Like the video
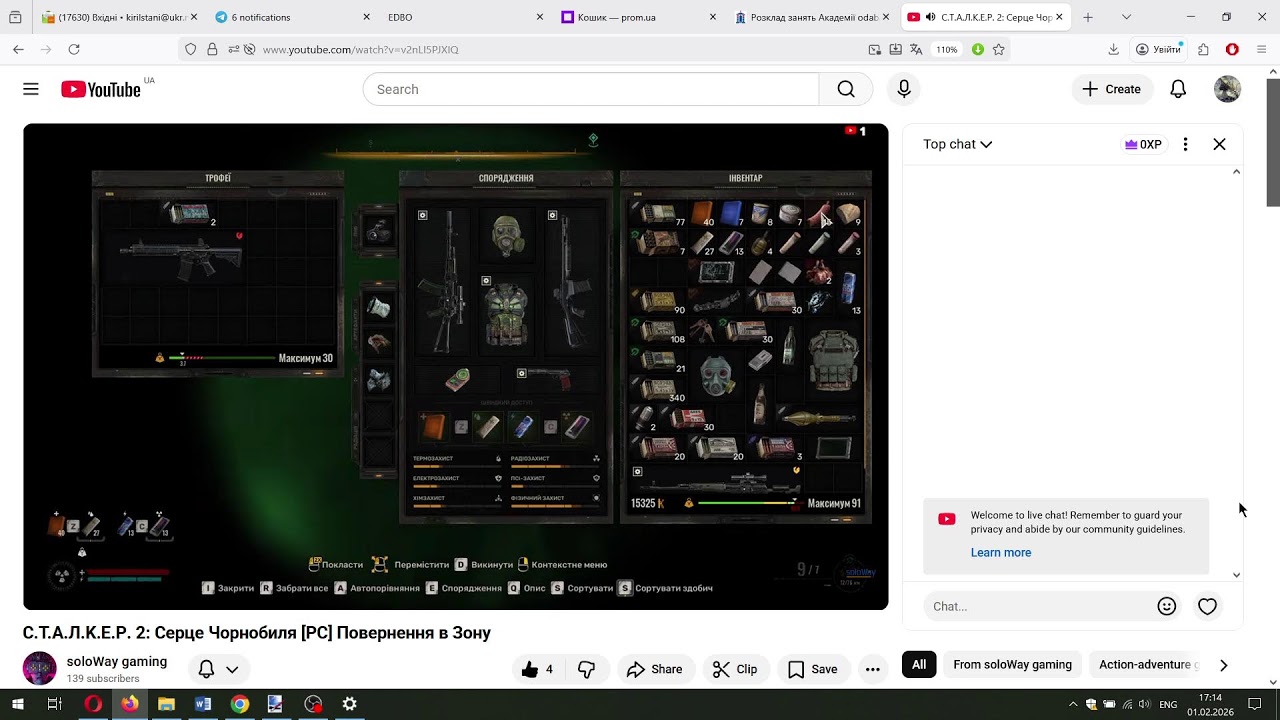 [538, 669]
